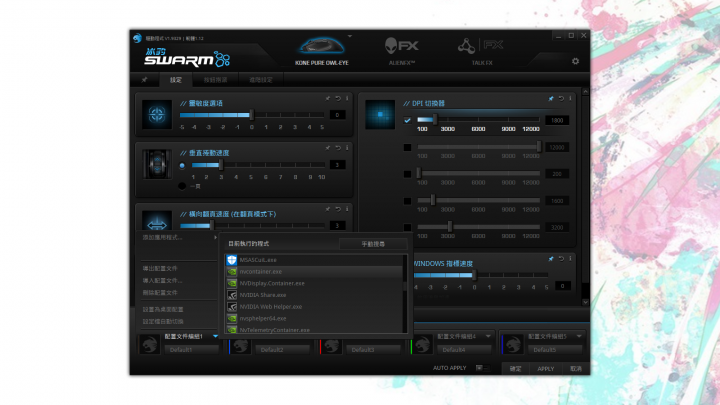The image size is (720, 405).
Task: Open the device dropdown arrow beside mouse
Action: (x=350, y=36)
